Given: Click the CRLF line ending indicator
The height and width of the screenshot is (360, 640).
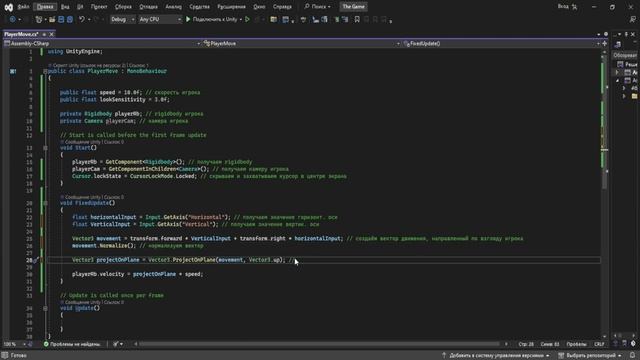Looking at the screenshot, I should tap(599, 344).
